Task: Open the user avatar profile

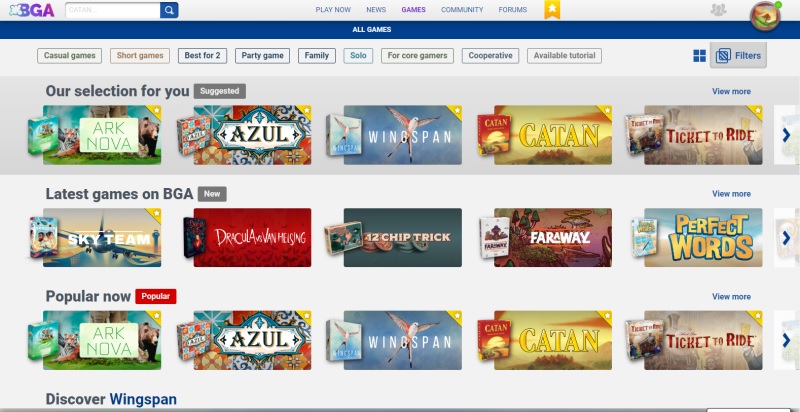Action: point(765,16)
